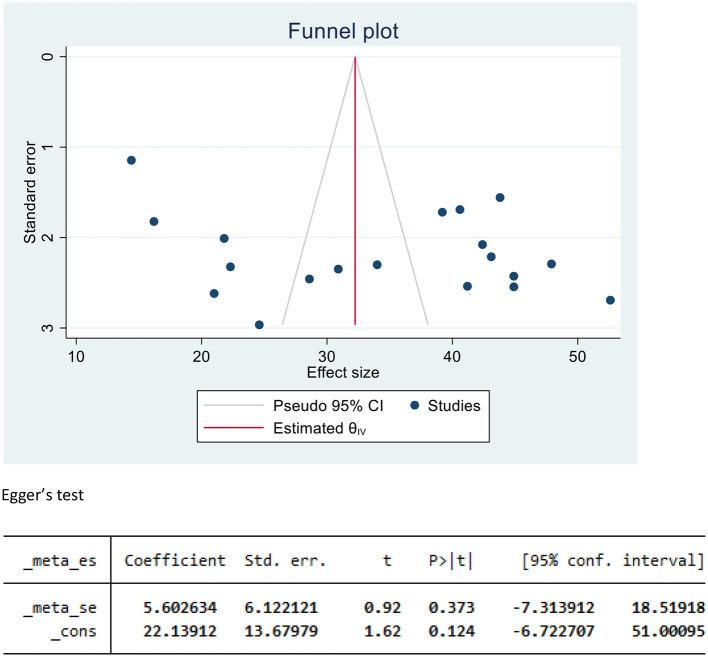Click the P>|t| column header
Viewport: 708px width, 657px height.
coord(451,562)
